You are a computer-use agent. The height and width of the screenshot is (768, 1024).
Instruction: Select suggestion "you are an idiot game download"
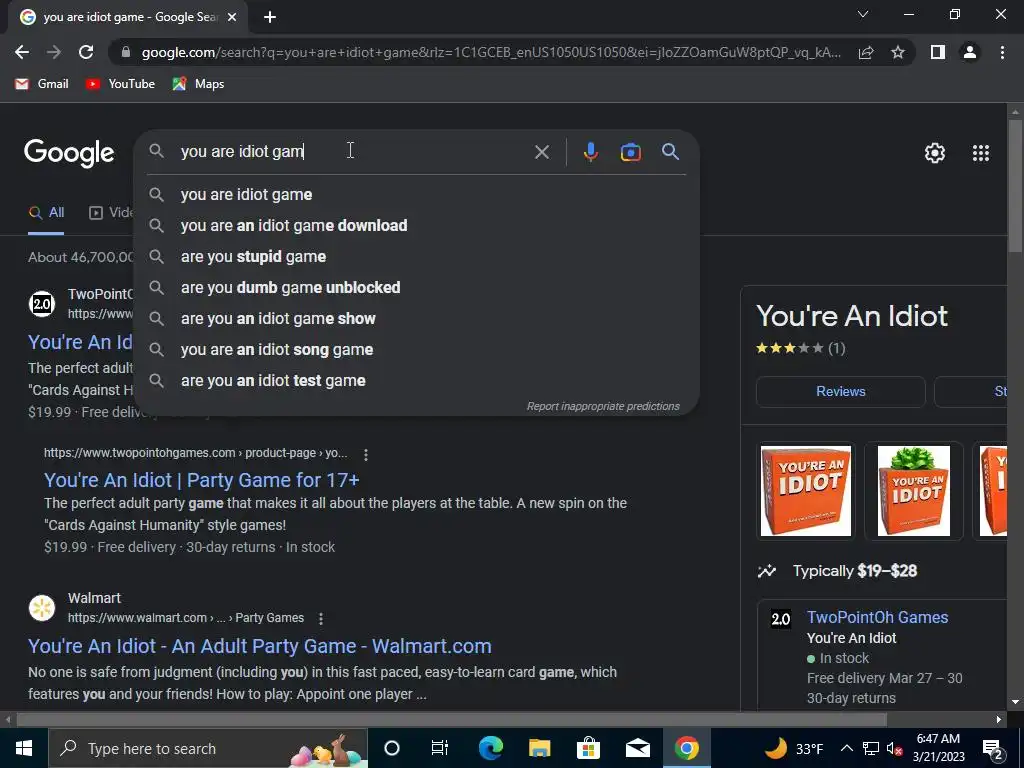(x=416, y=225)
